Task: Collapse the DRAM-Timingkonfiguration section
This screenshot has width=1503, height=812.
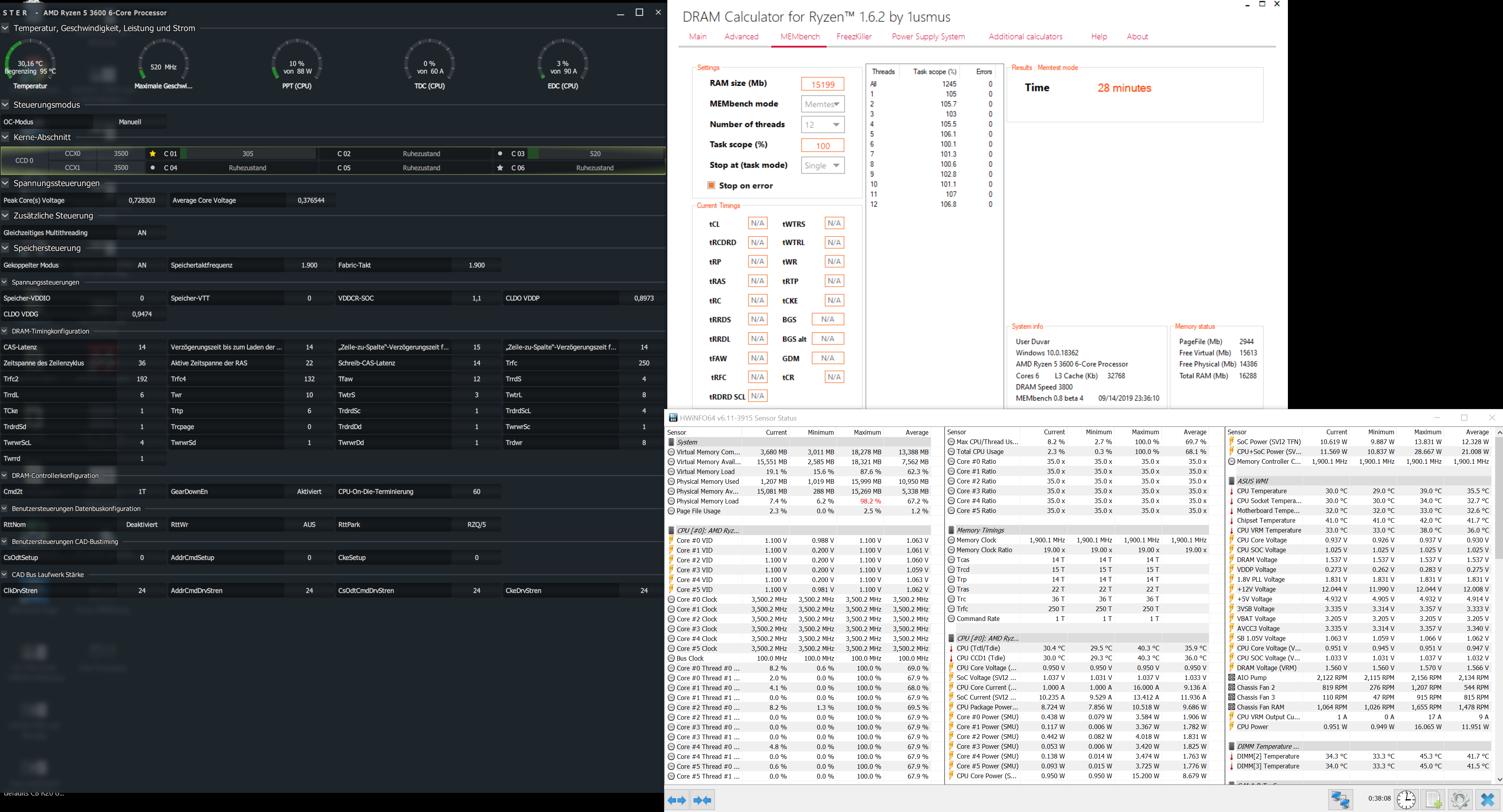Action: [5, 331]
